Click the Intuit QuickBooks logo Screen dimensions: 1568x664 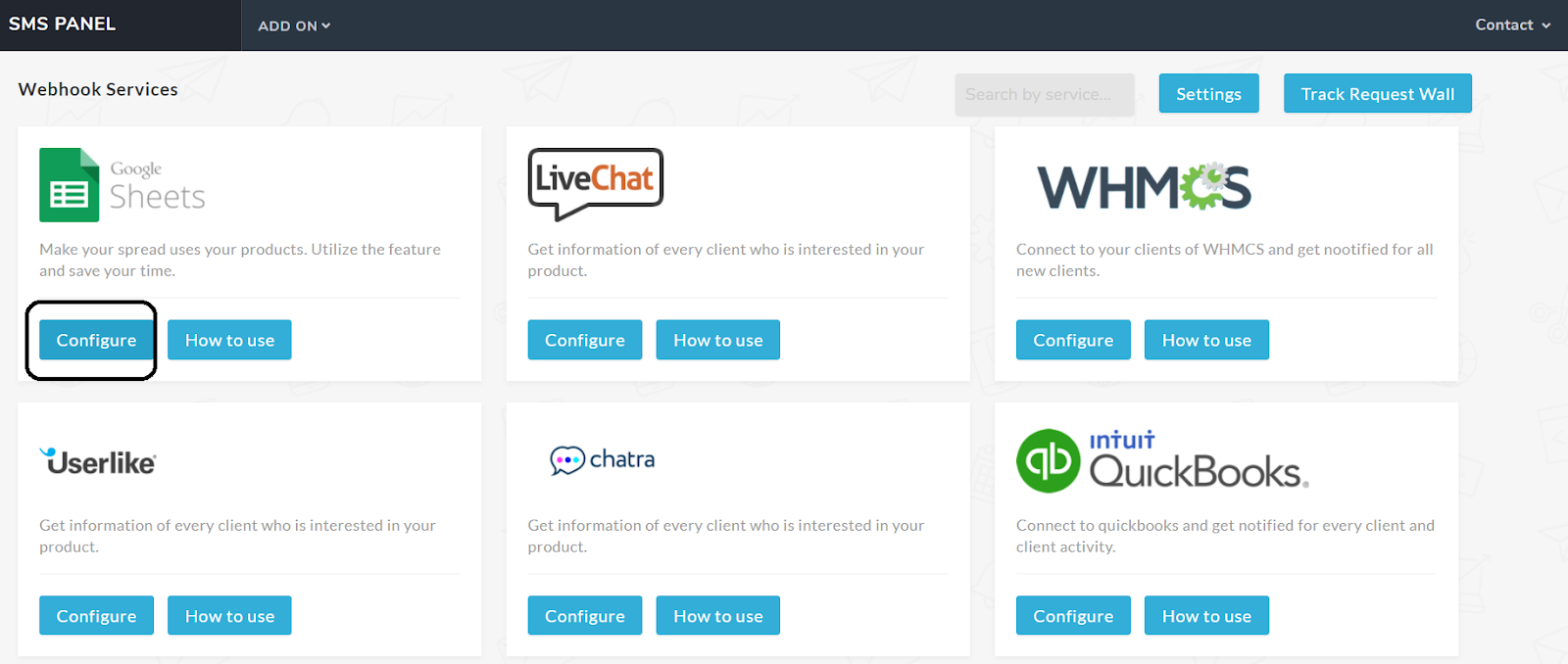pyautogui.click(x=1162, y=460)
